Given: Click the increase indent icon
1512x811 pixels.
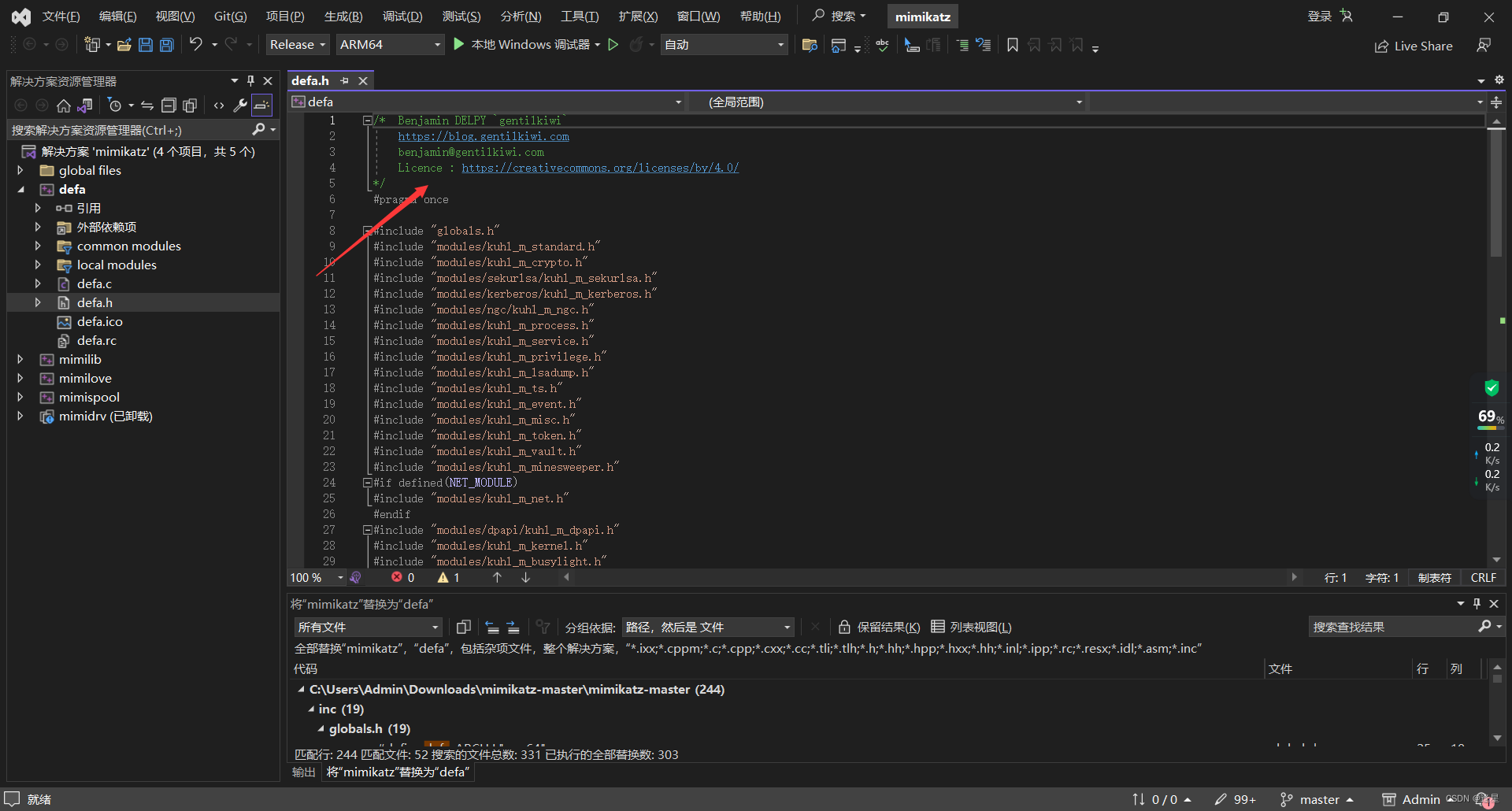Looking at the screenshot, I should pyautogui.click(x=962, y=45).
